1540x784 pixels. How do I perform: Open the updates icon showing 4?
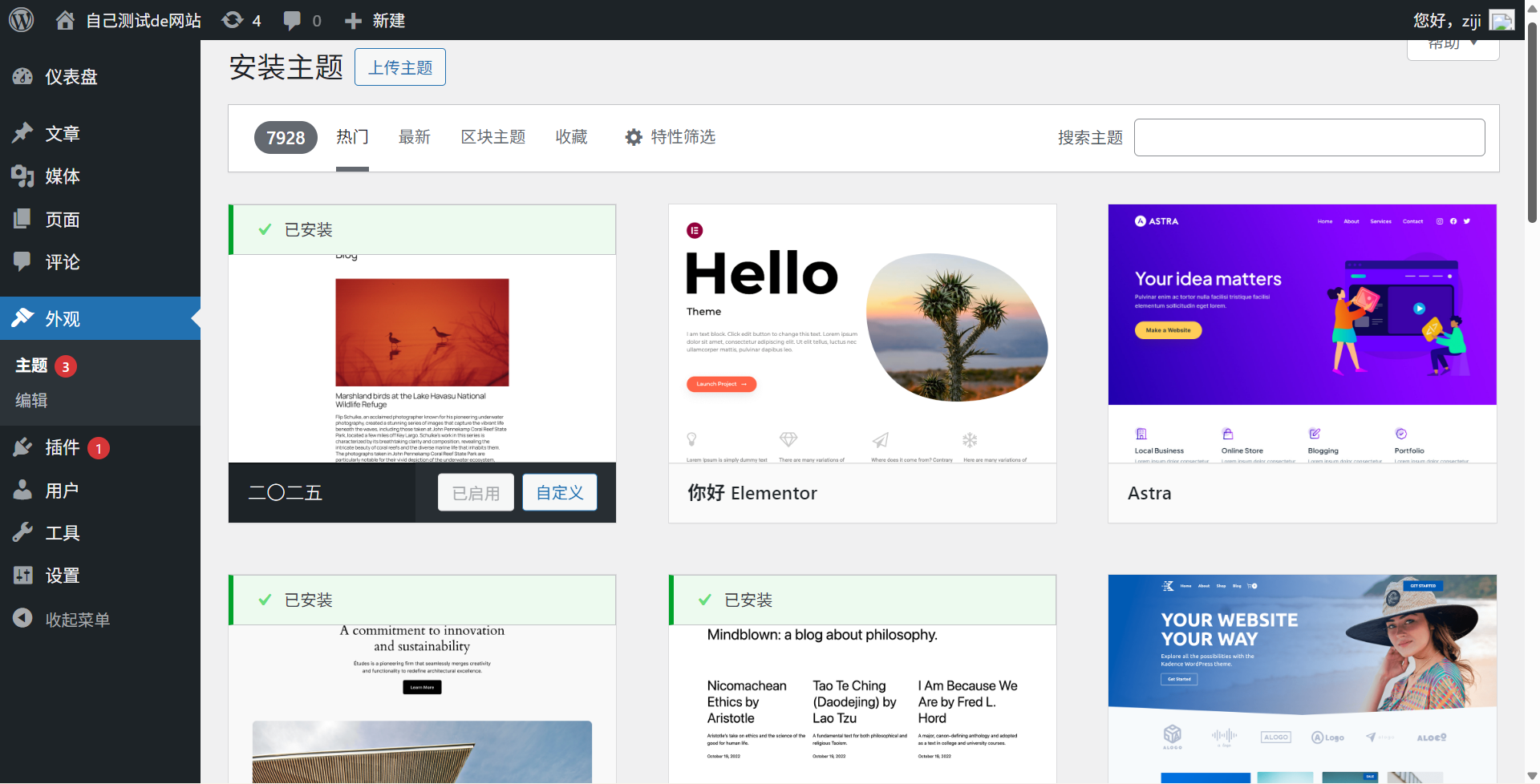coord(233,20)
